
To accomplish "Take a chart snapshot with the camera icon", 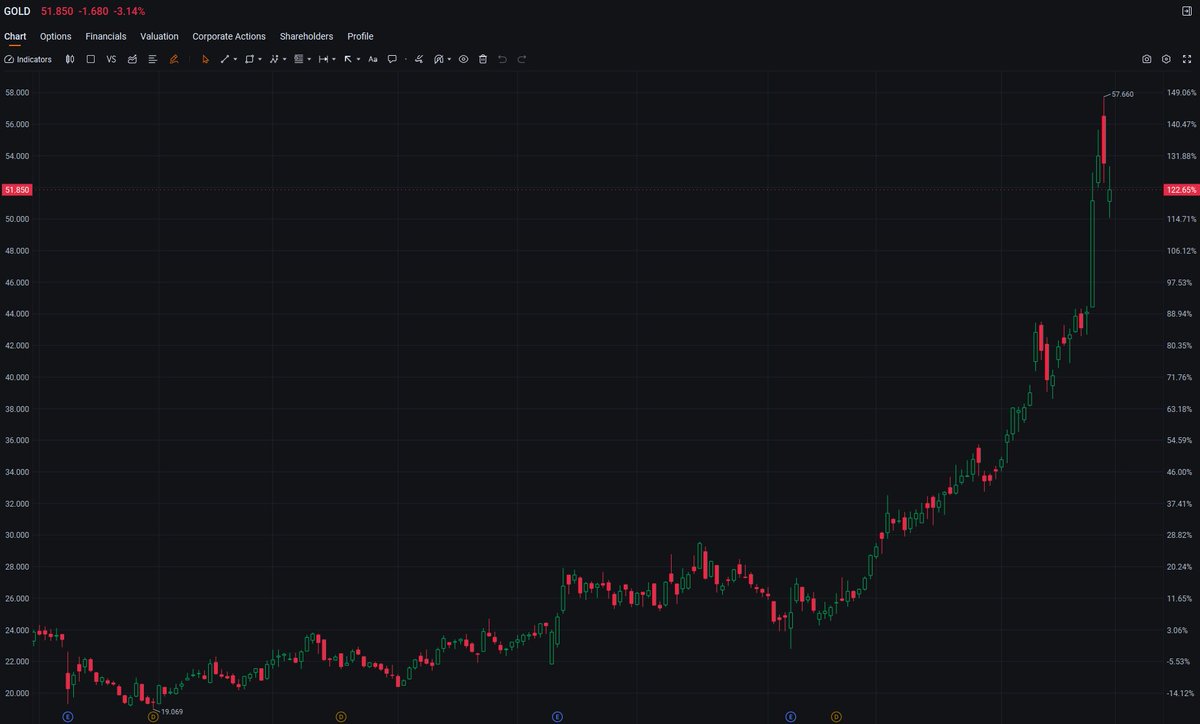I will (1147, 59).
